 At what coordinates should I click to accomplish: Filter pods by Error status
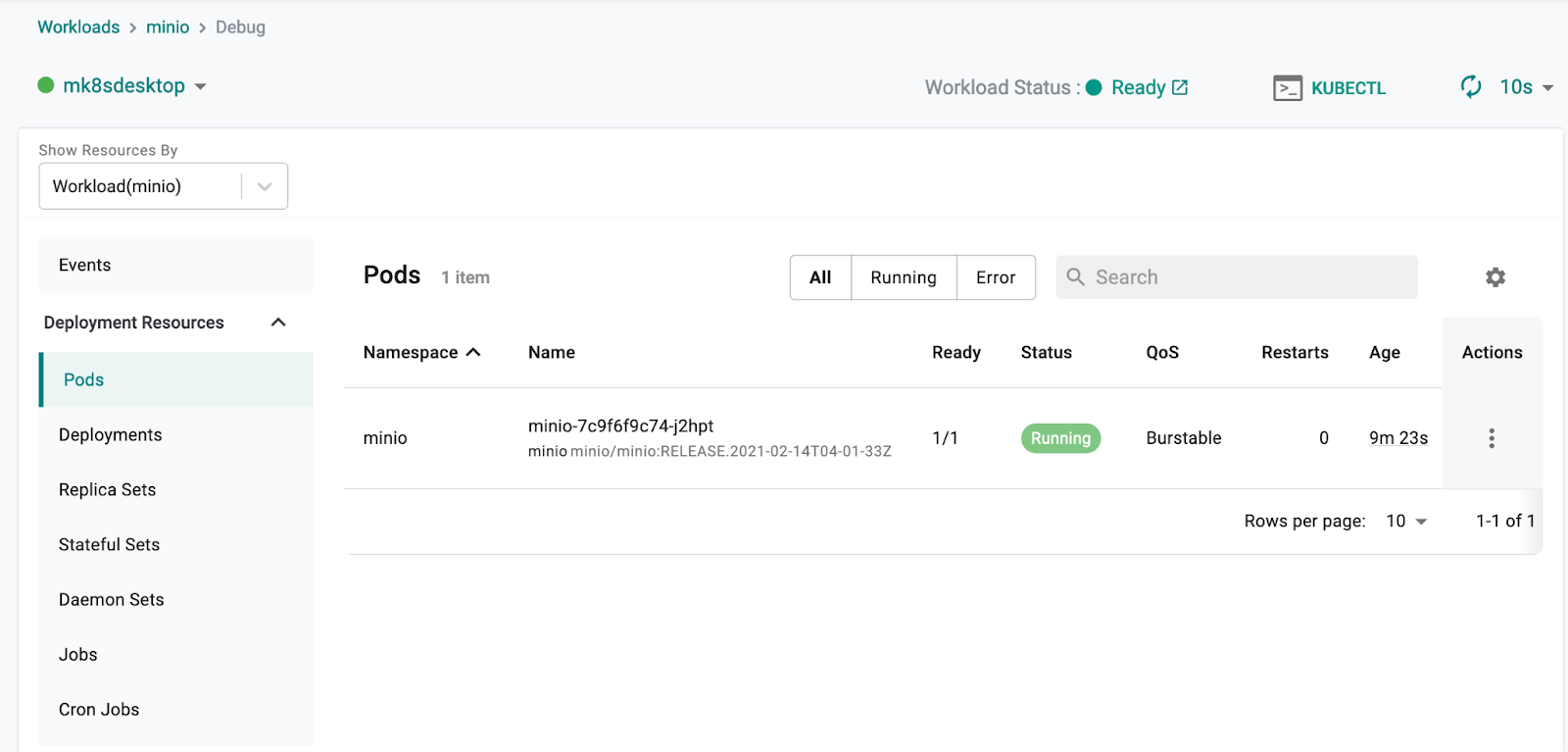point(995,277)
